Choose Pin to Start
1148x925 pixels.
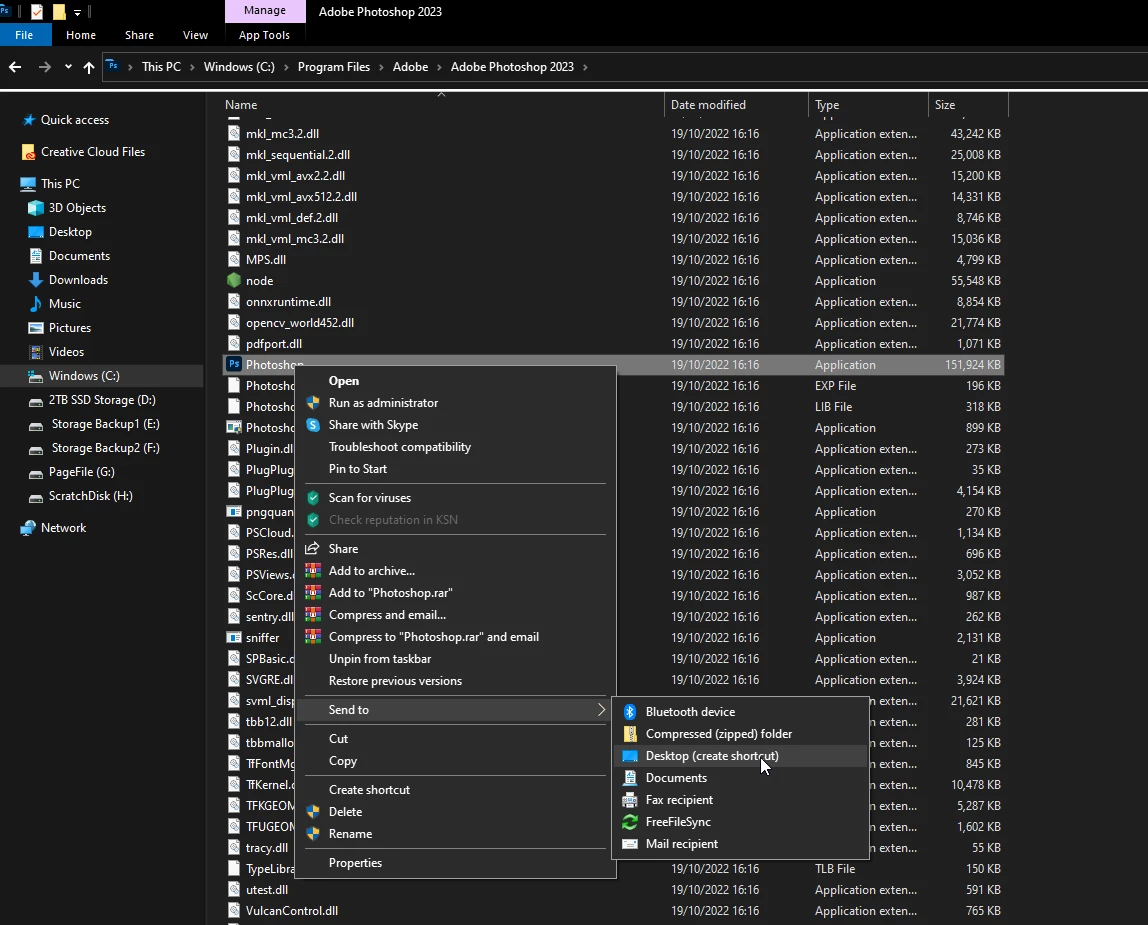pos(358,469)
